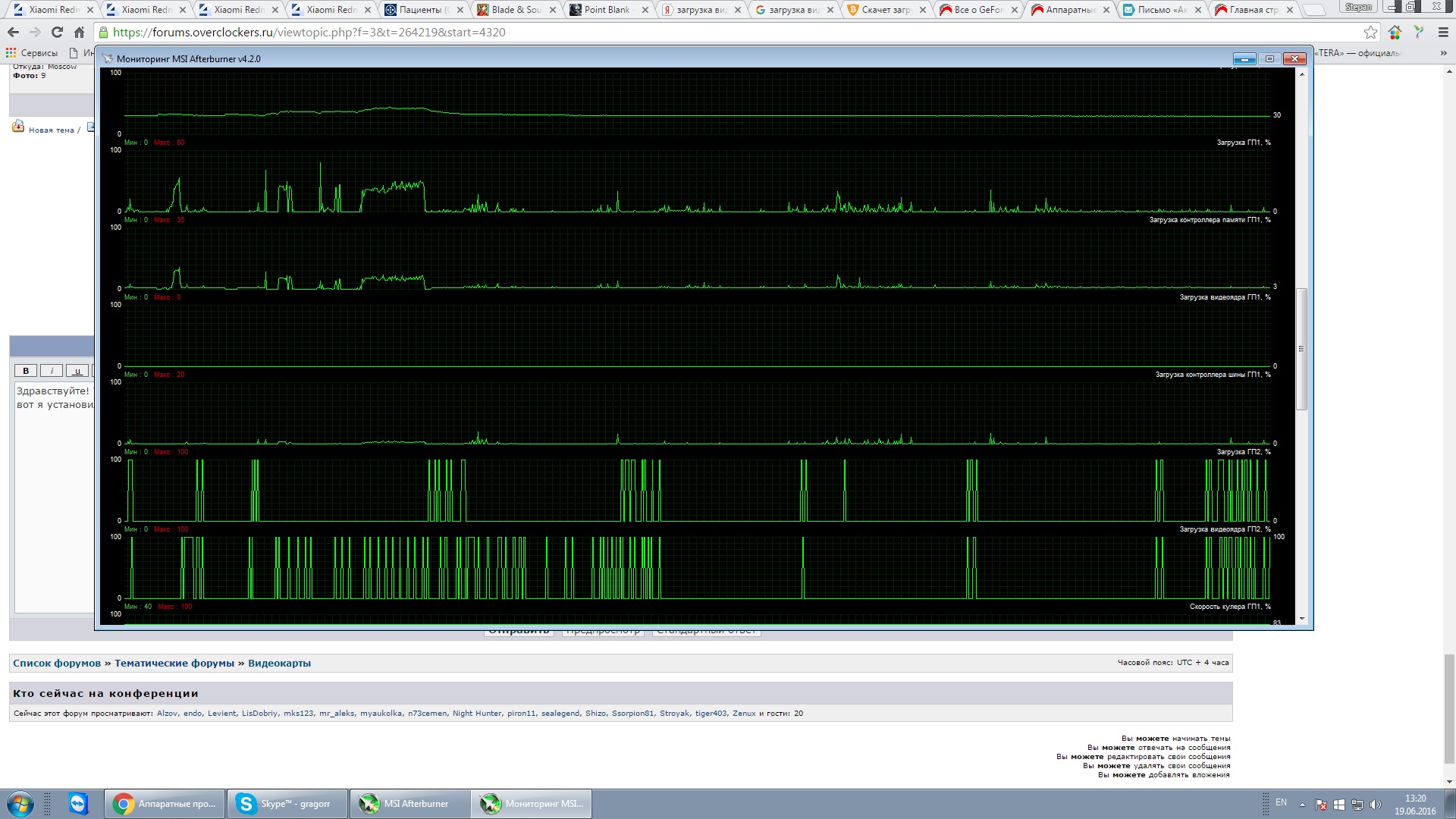Open the TeamViewer taskbar icon
The image size is (1456, 819).
point(78,803)
